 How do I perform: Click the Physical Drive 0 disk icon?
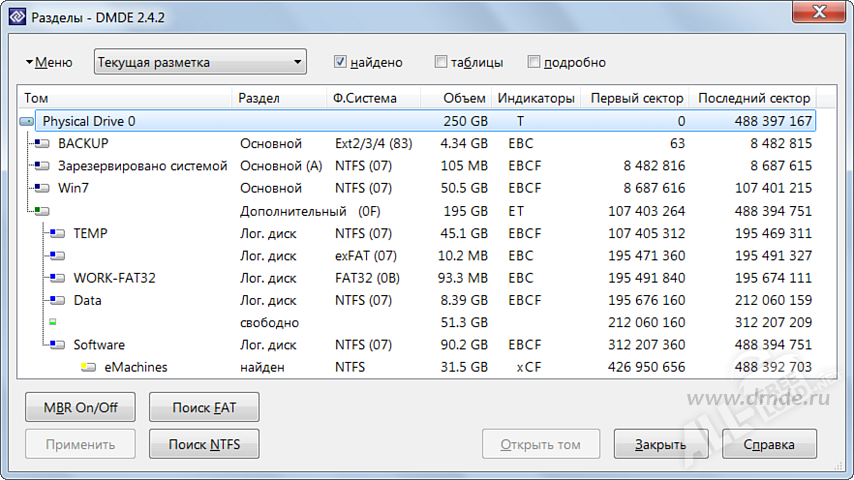pos(27,121)
